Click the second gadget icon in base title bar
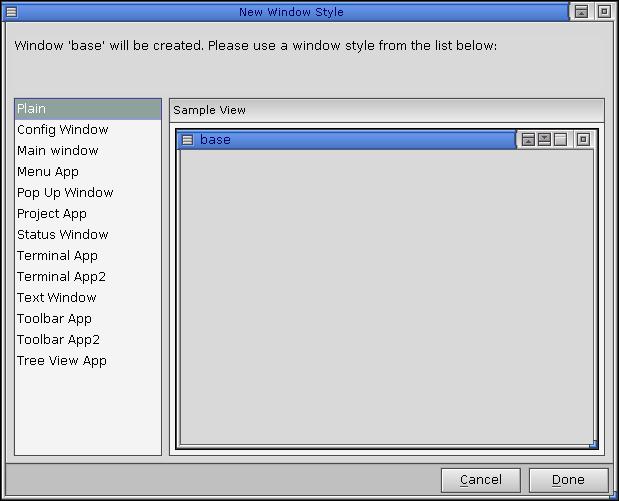The height and width of the screenshot is (501, 619). tap(544, 140)
